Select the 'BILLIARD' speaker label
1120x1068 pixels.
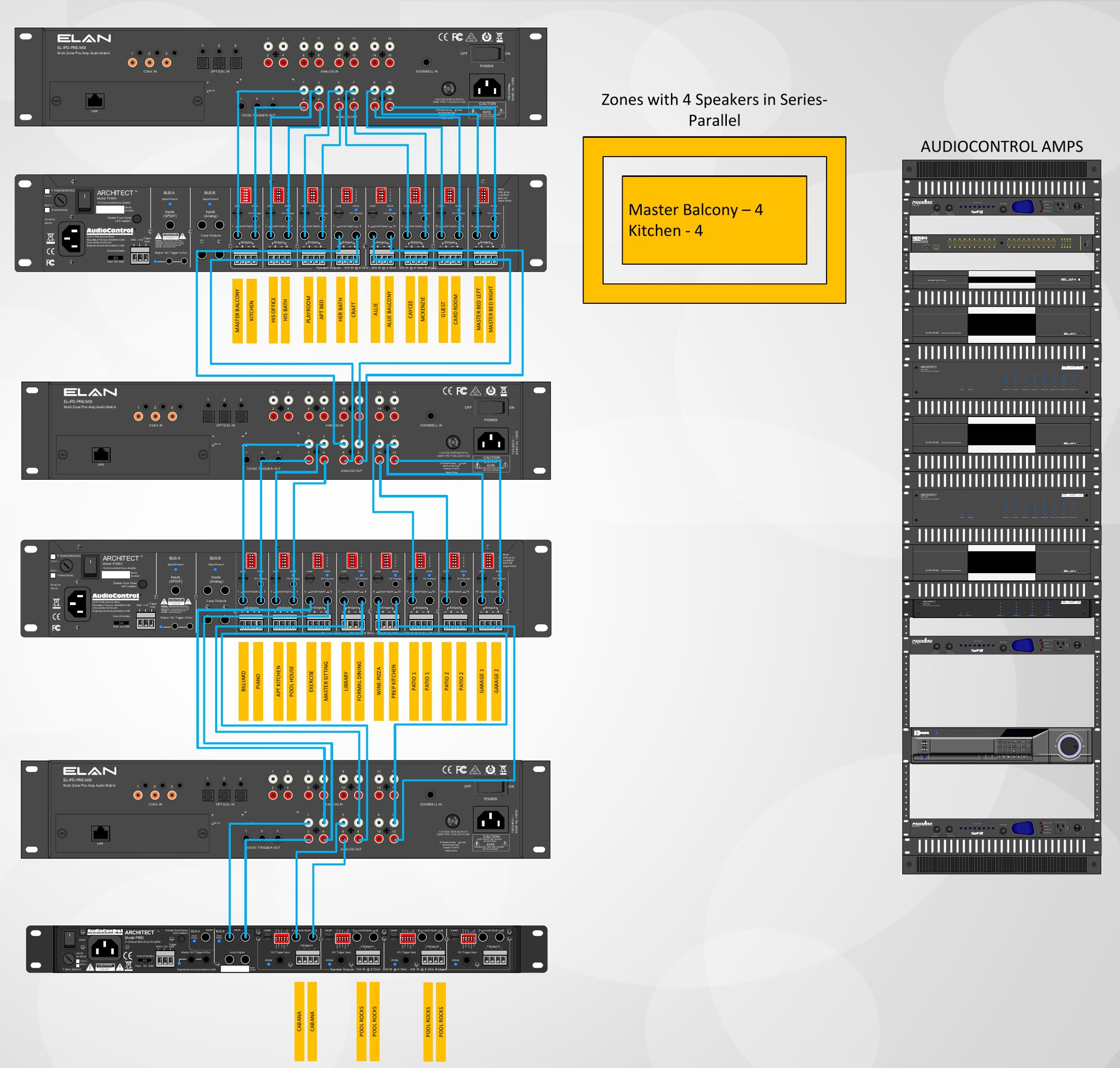[x=243, y=681]
